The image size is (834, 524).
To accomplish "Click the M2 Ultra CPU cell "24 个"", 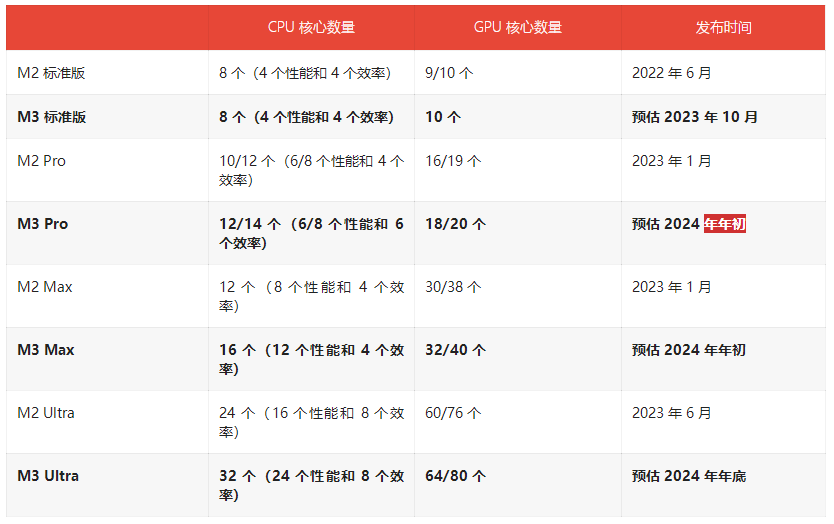I will (312, 422).
